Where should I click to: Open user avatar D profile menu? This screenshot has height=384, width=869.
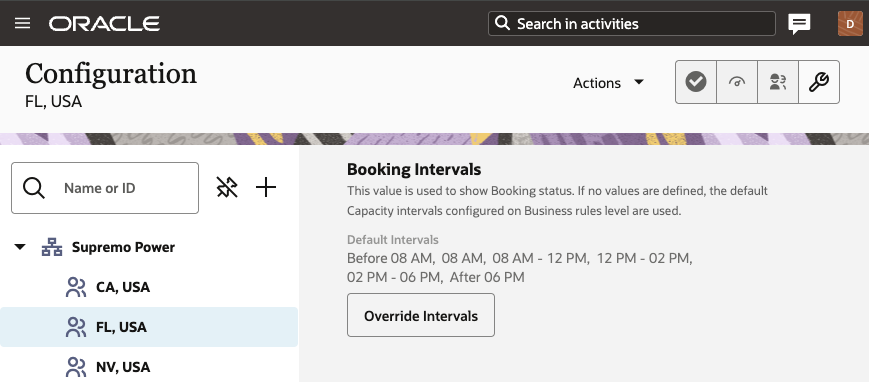tap(850, 24)
